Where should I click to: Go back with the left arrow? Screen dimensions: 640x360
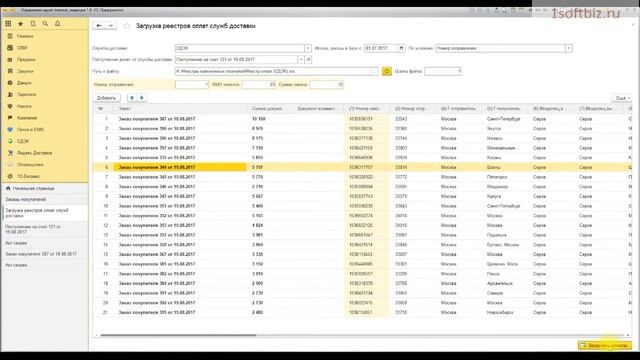click(x=99, y=26)
